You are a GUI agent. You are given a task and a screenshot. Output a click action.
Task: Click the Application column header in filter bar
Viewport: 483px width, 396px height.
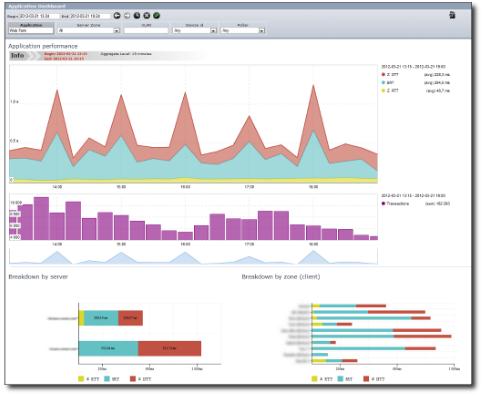tap(31, 25)
